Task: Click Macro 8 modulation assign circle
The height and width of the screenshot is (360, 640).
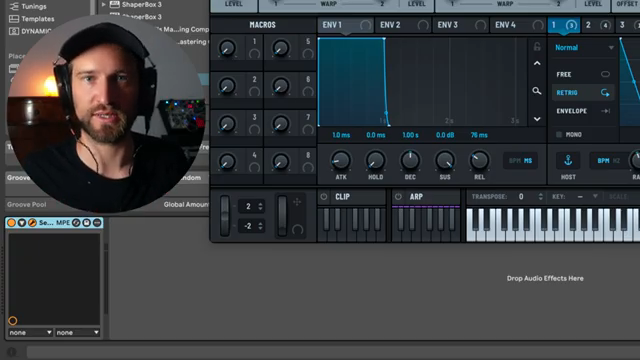Action: [x=308, y=167]
